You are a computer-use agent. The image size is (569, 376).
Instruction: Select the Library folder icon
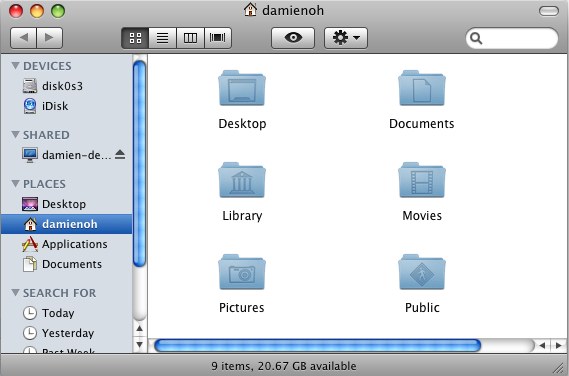[x=242, y=180]
